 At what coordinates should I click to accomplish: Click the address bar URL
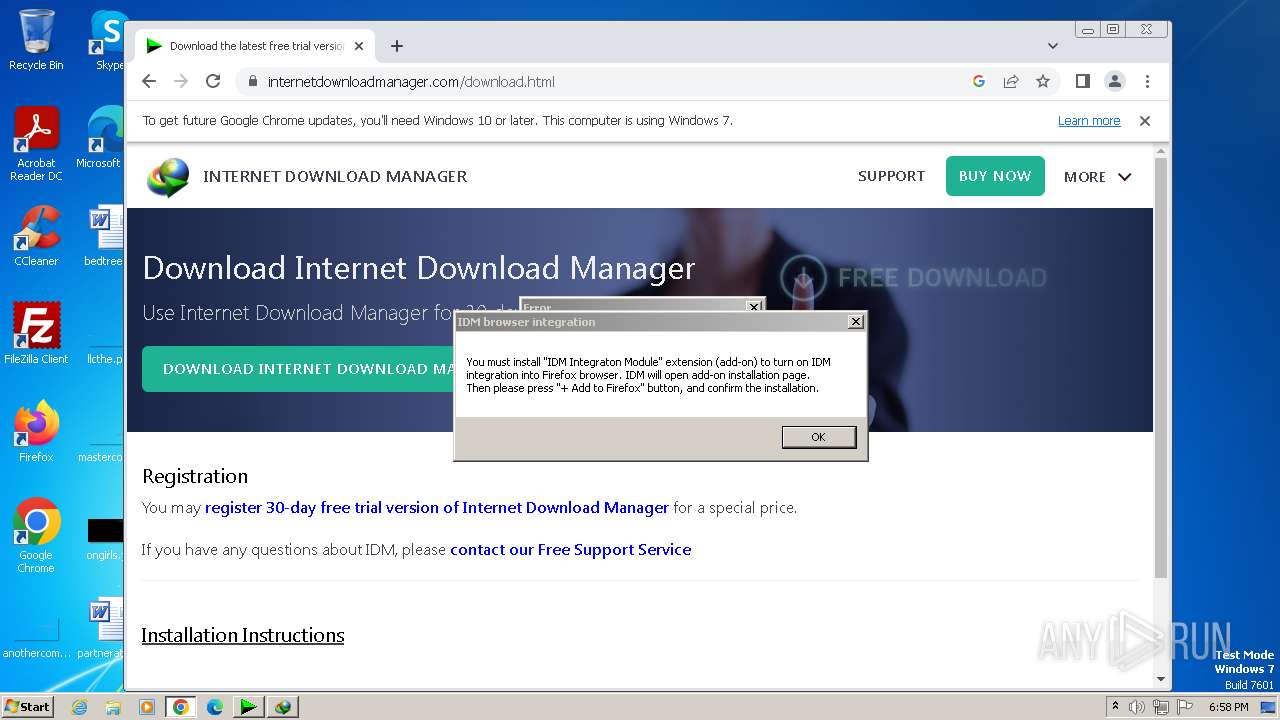click(x=411, y=82)
